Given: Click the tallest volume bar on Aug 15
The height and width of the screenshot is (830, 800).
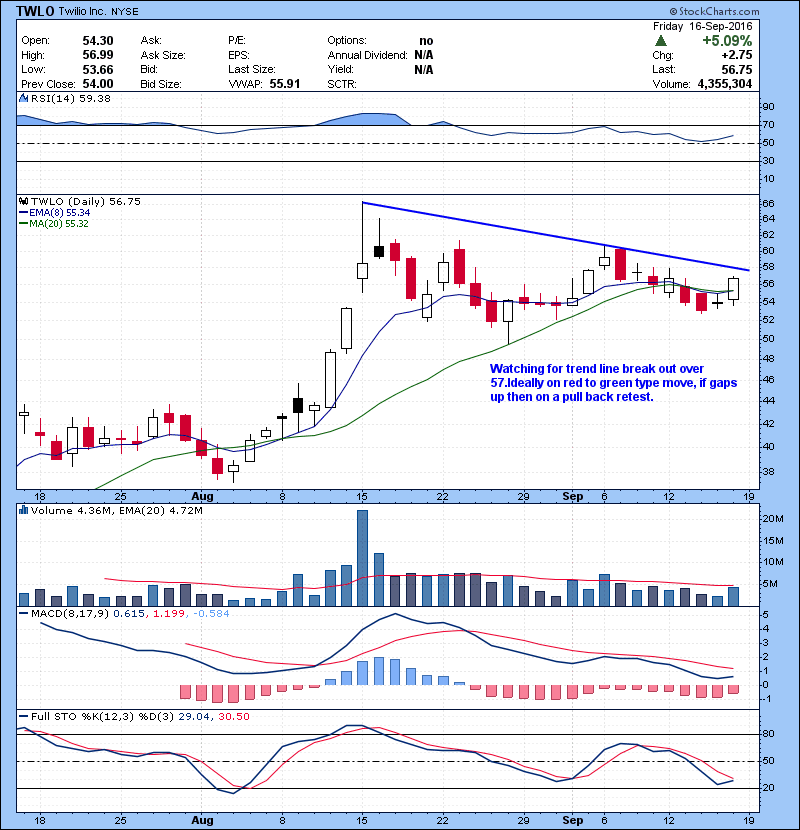Looking at the screenshot, I should coord(362,558).
